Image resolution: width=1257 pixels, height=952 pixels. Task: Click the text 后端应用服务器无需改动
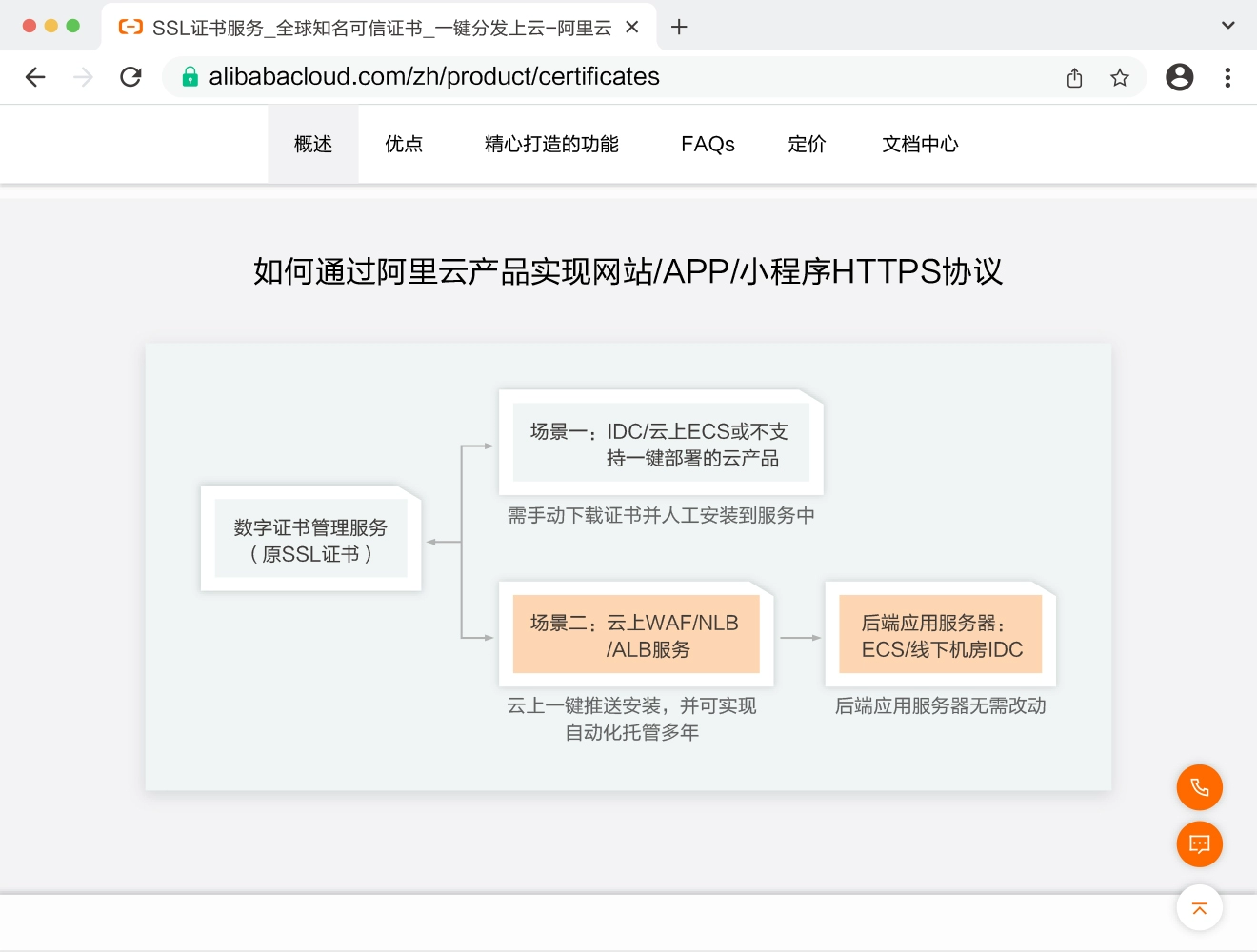pos(941,705)
